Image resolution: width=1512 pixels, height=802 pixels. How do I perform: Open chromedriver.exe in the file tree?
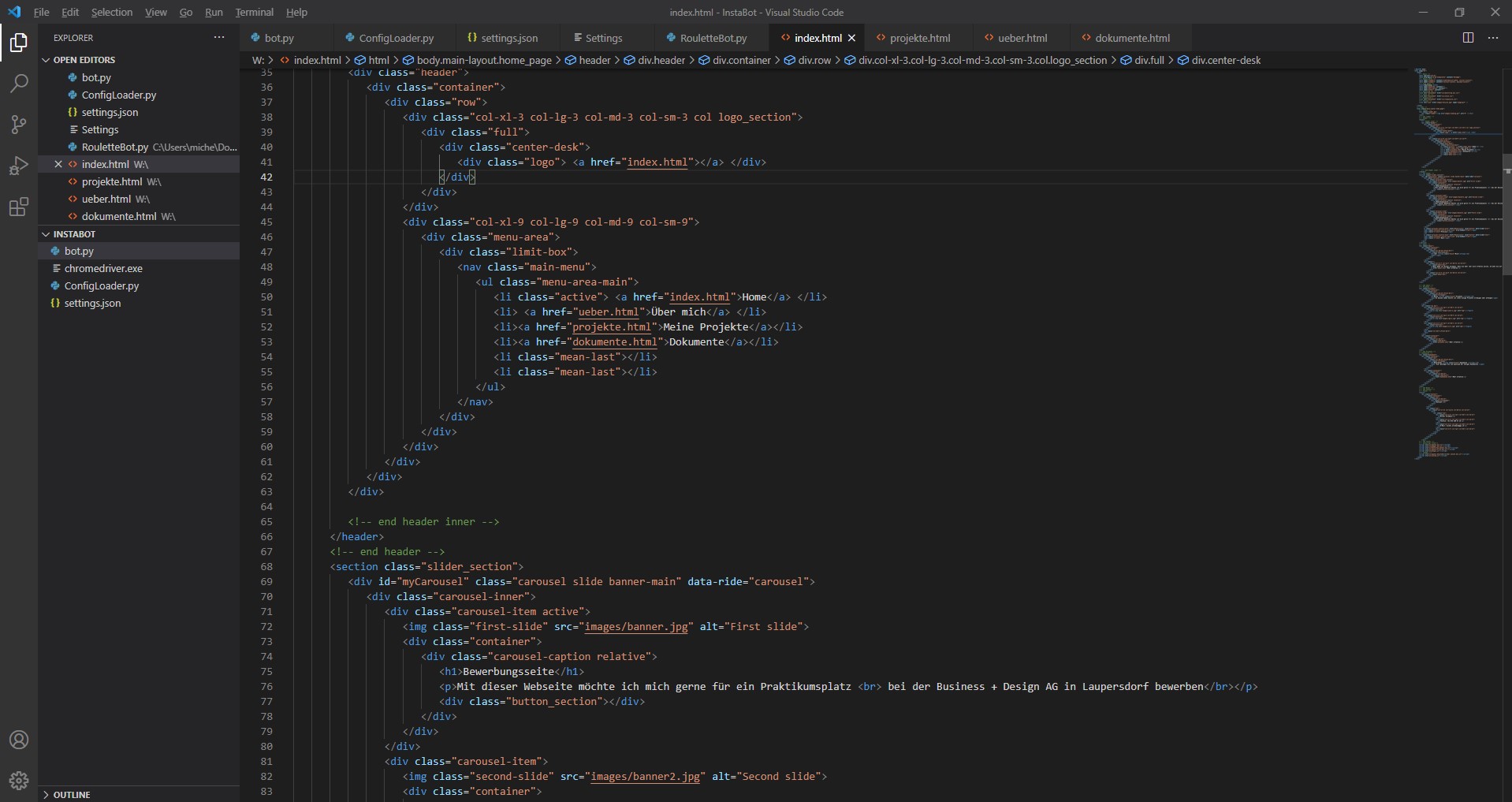pyautogui.click(x=103, y=268)
